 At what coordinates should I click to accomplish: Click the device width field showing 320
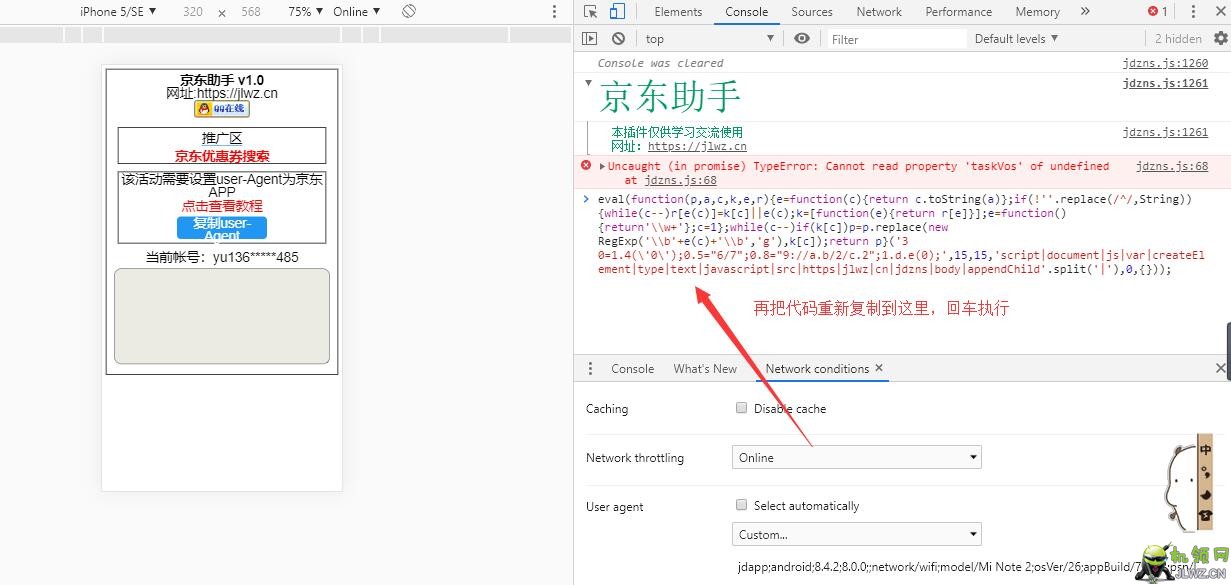point(193,12)
